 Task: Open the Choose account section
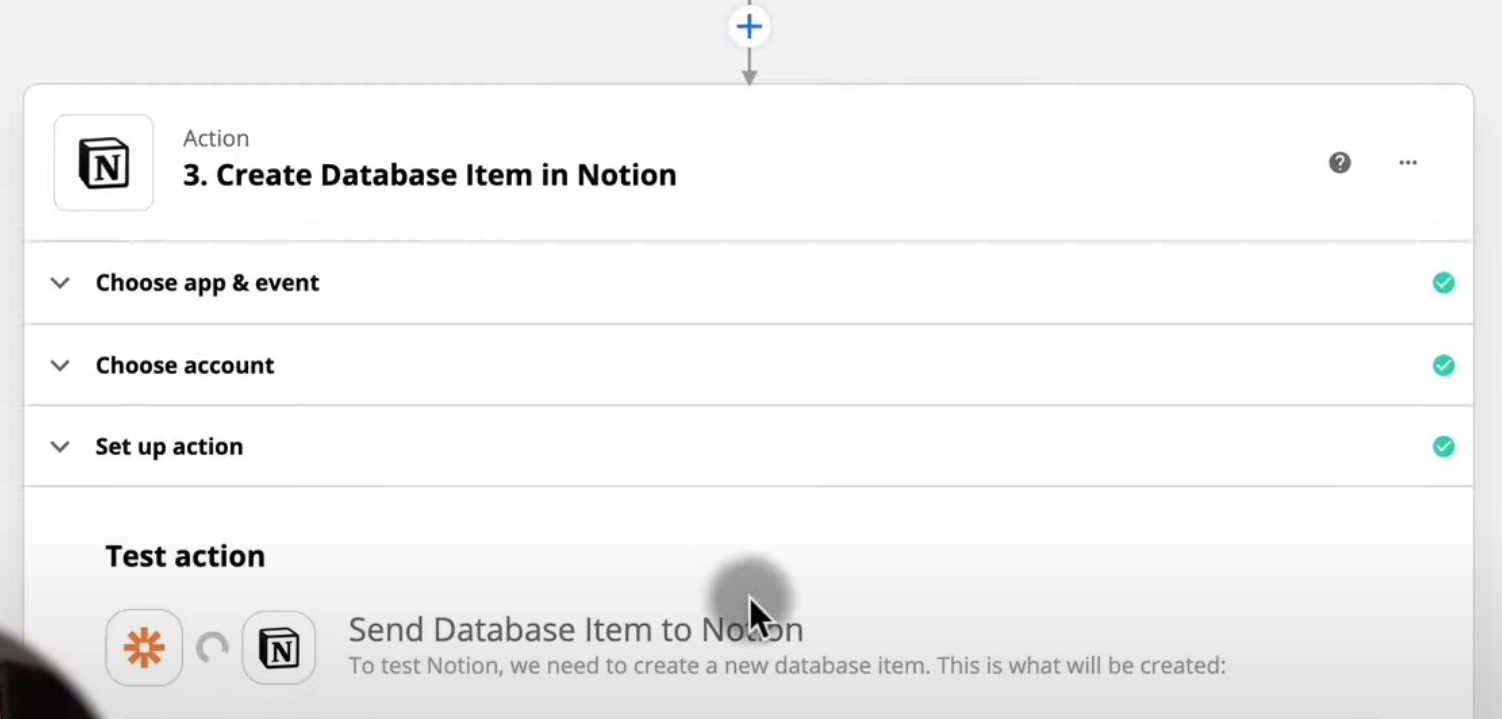click(x=185, y=365)
